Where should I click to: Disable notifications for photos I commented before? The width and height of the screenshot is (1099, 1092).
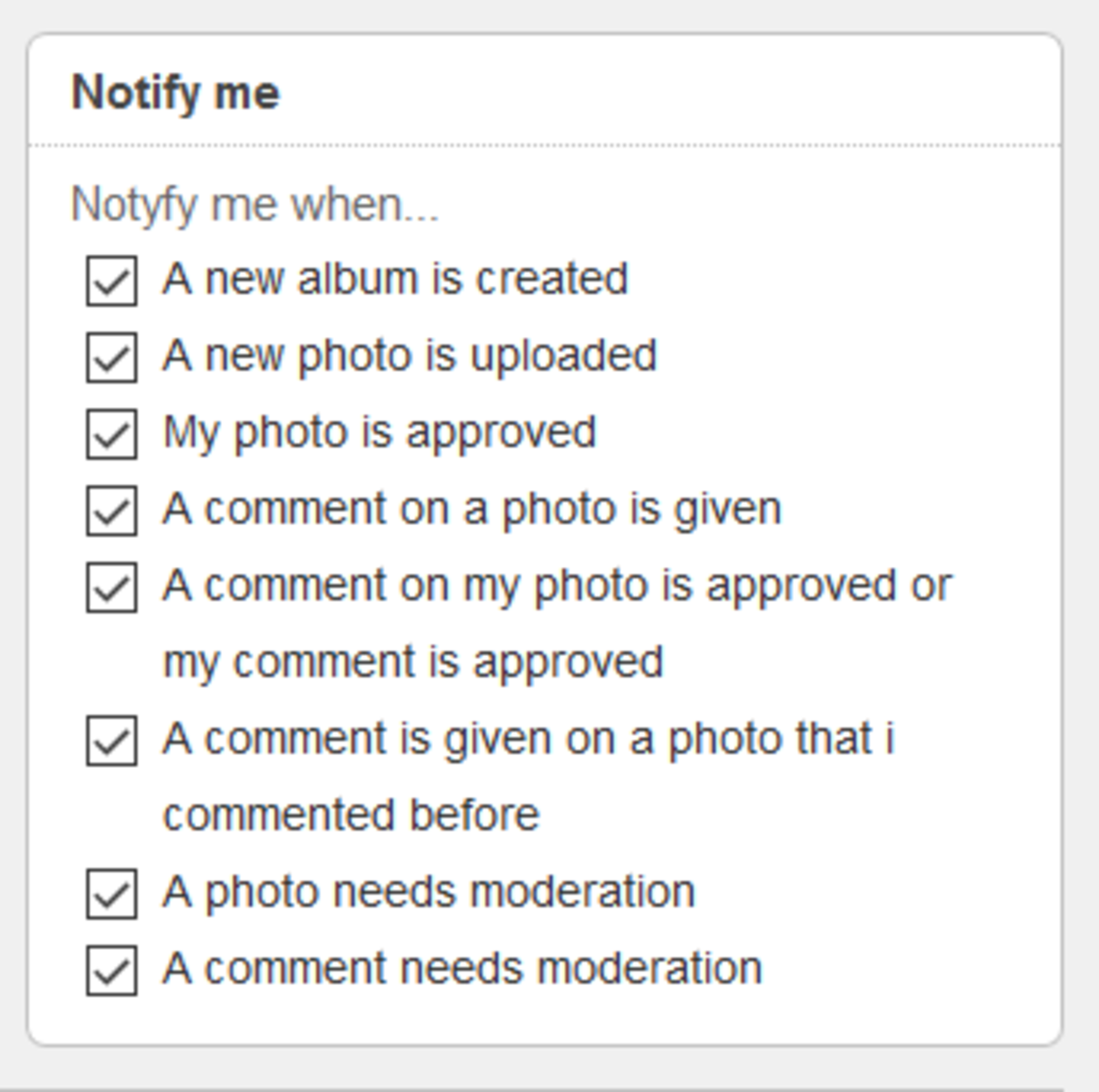[112, 737]
